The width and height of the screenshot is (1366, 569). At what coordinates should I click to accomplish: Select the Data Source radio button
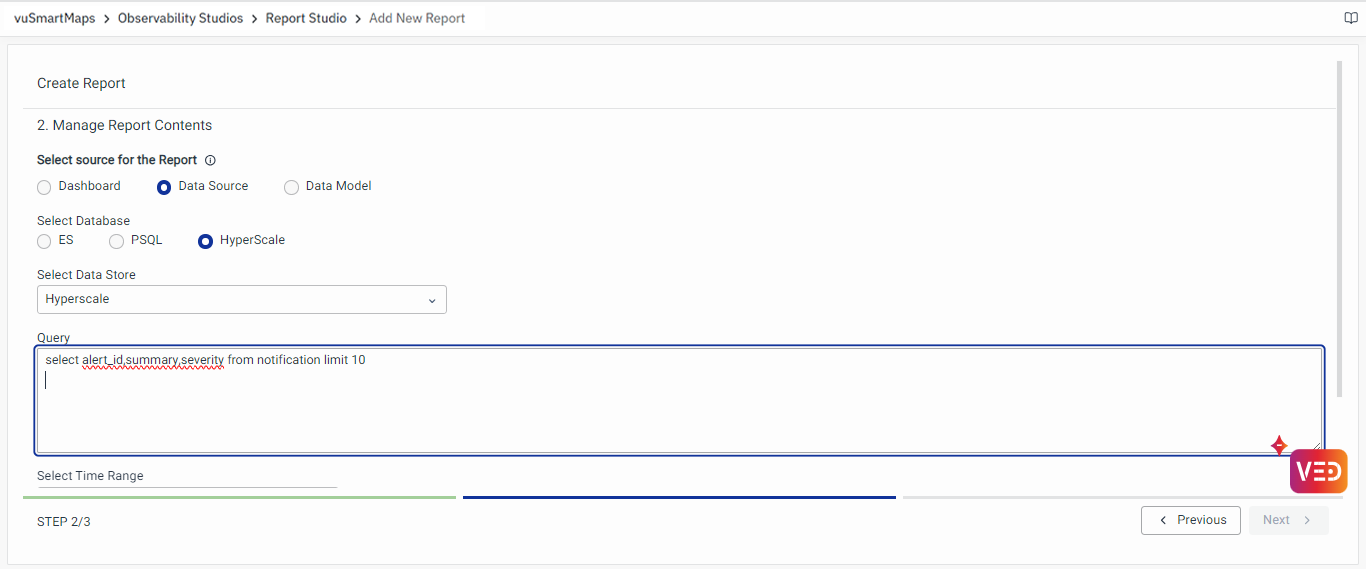point(164,187)
